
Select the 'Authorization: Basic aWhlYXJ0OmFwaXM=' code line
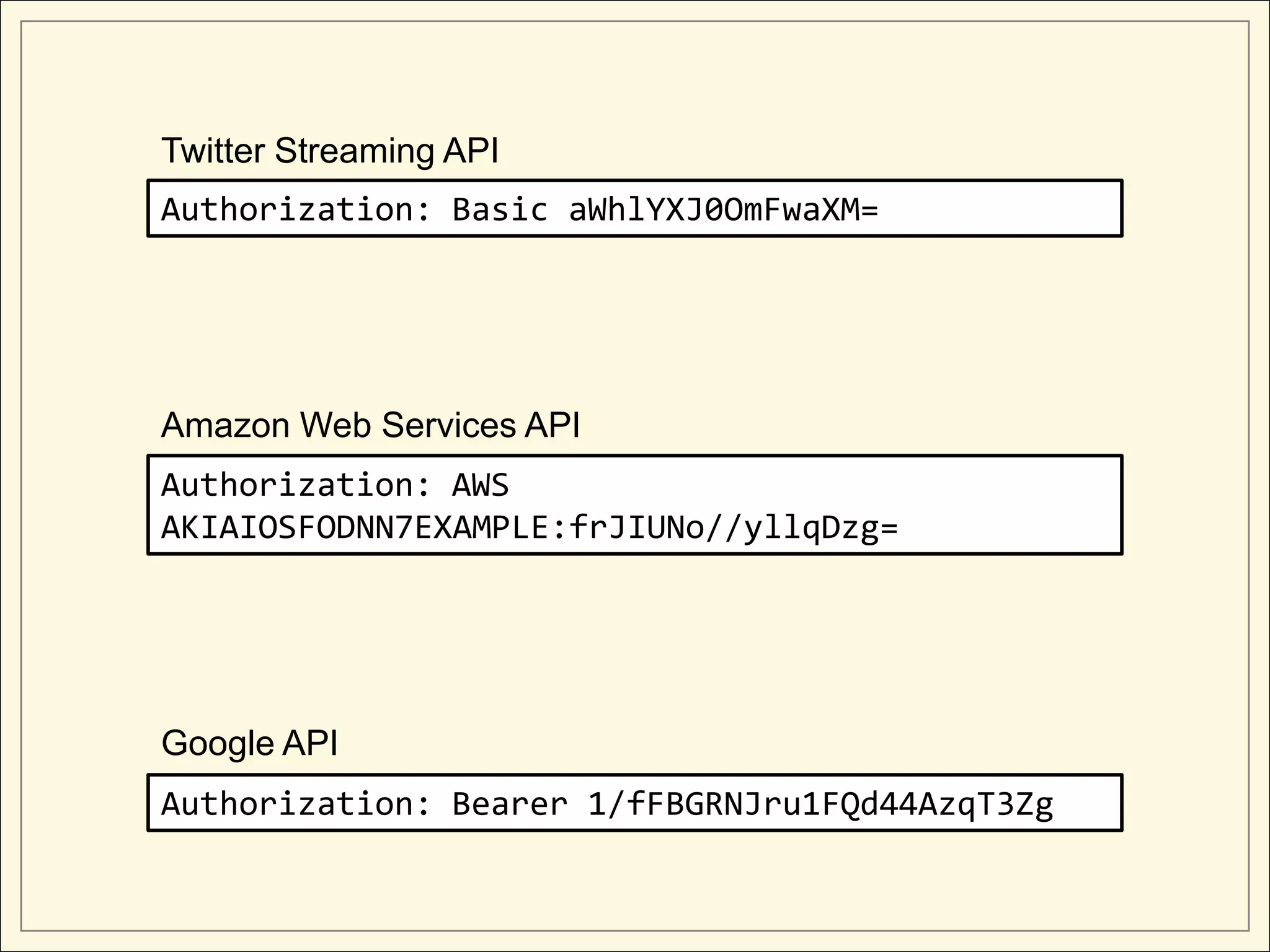pos(520,209)
